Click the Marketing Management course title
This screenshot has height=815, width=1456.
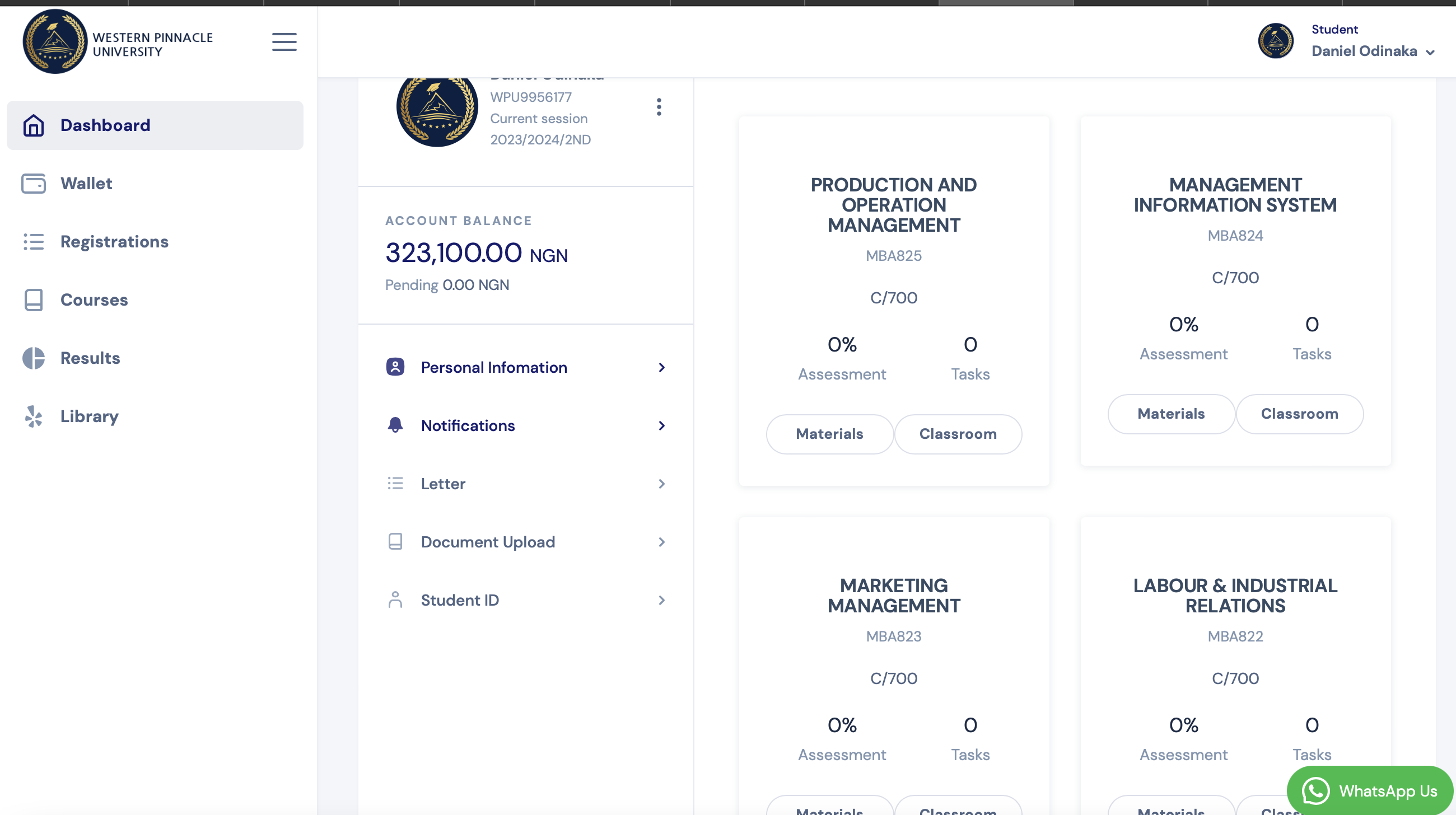(893, 596)
